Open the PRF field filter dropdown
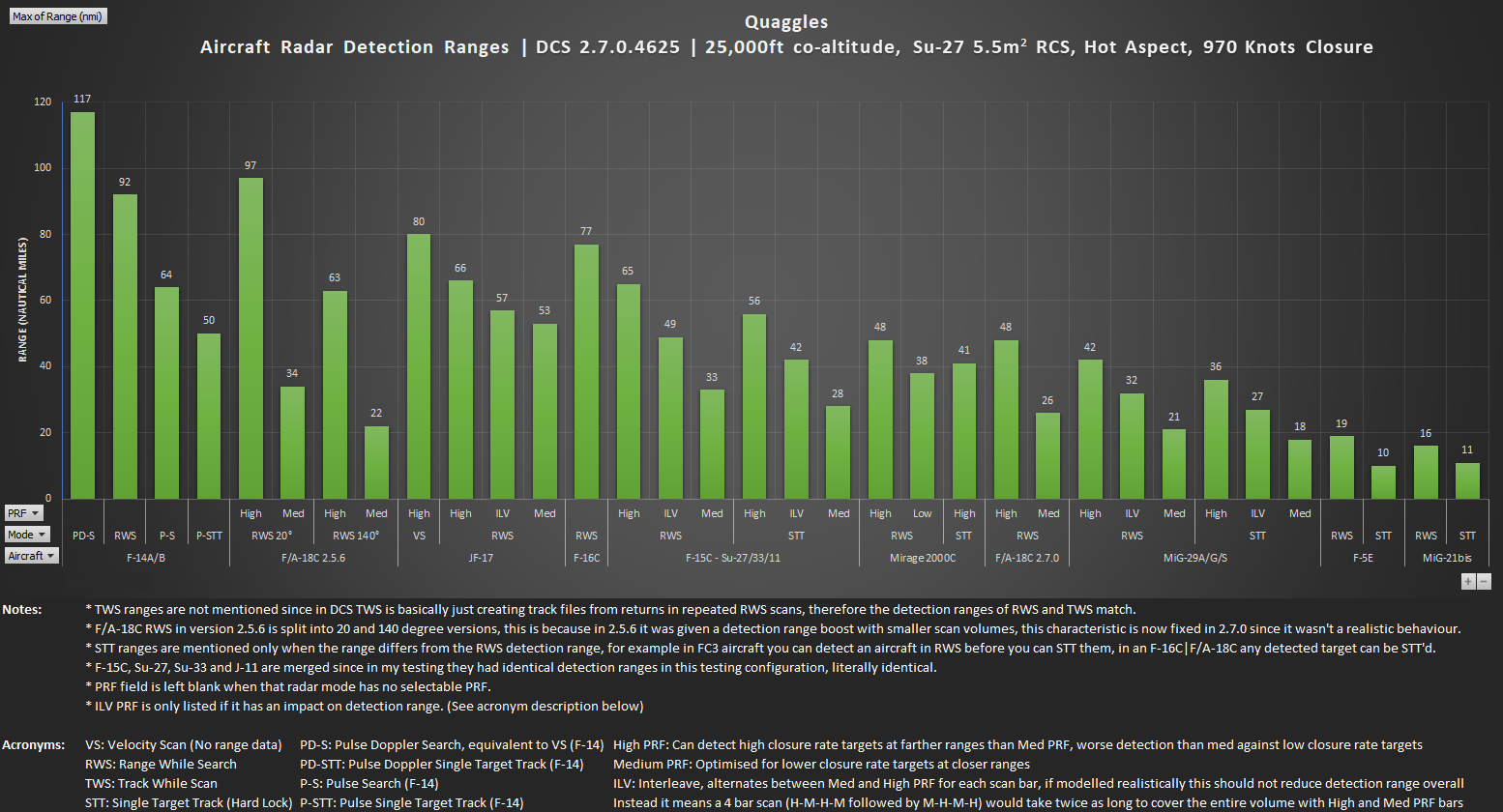Viewport: 1503px width, 812px height. [24, 513]
